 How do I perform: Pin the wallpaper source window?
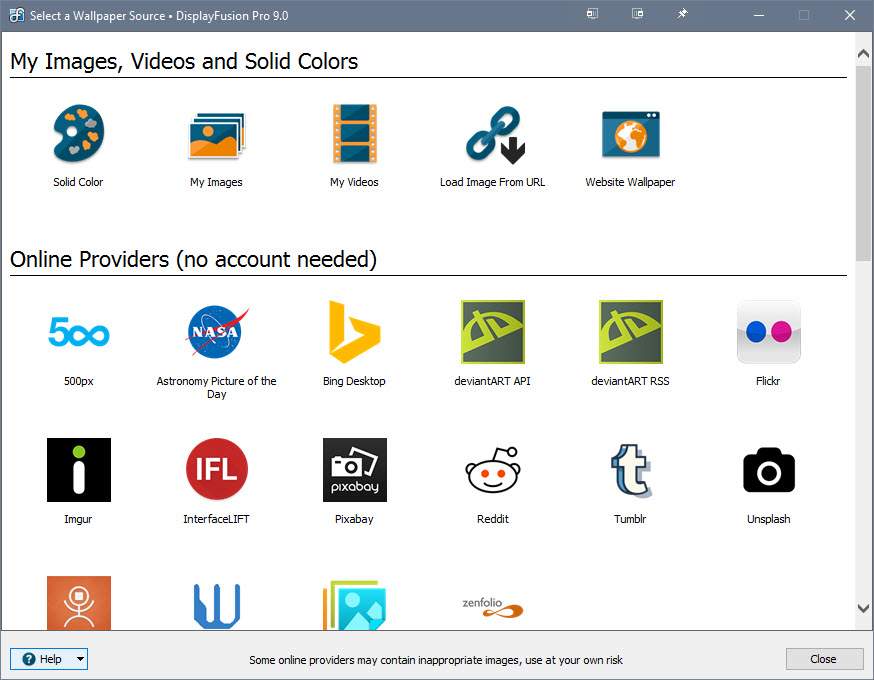[683, 14]
